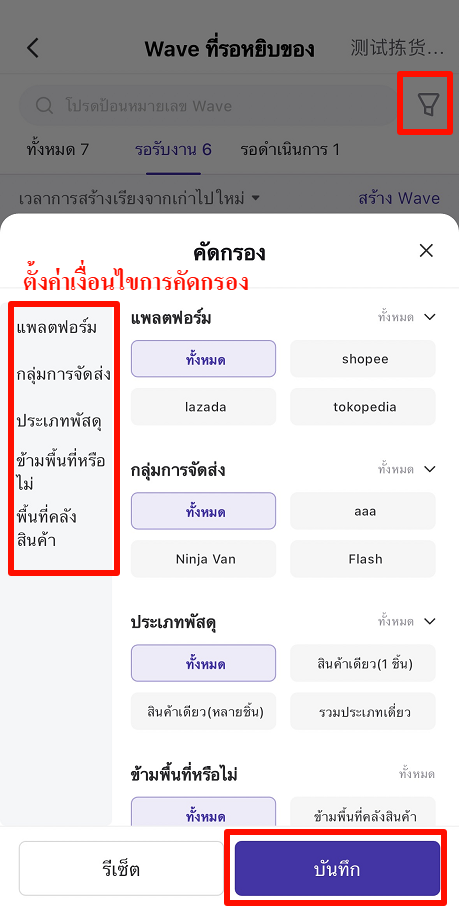Open the filter funnel icon
Viewport: 459px width, 915px height.
click(428, 105)
